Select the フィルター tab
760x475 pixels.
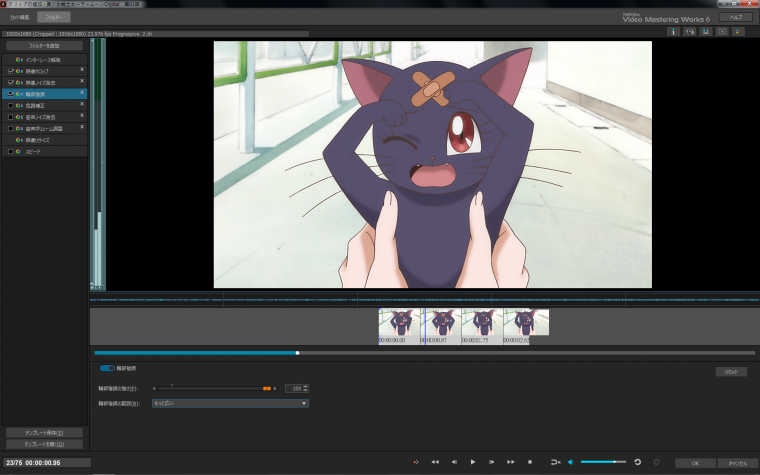coord(54,17)
